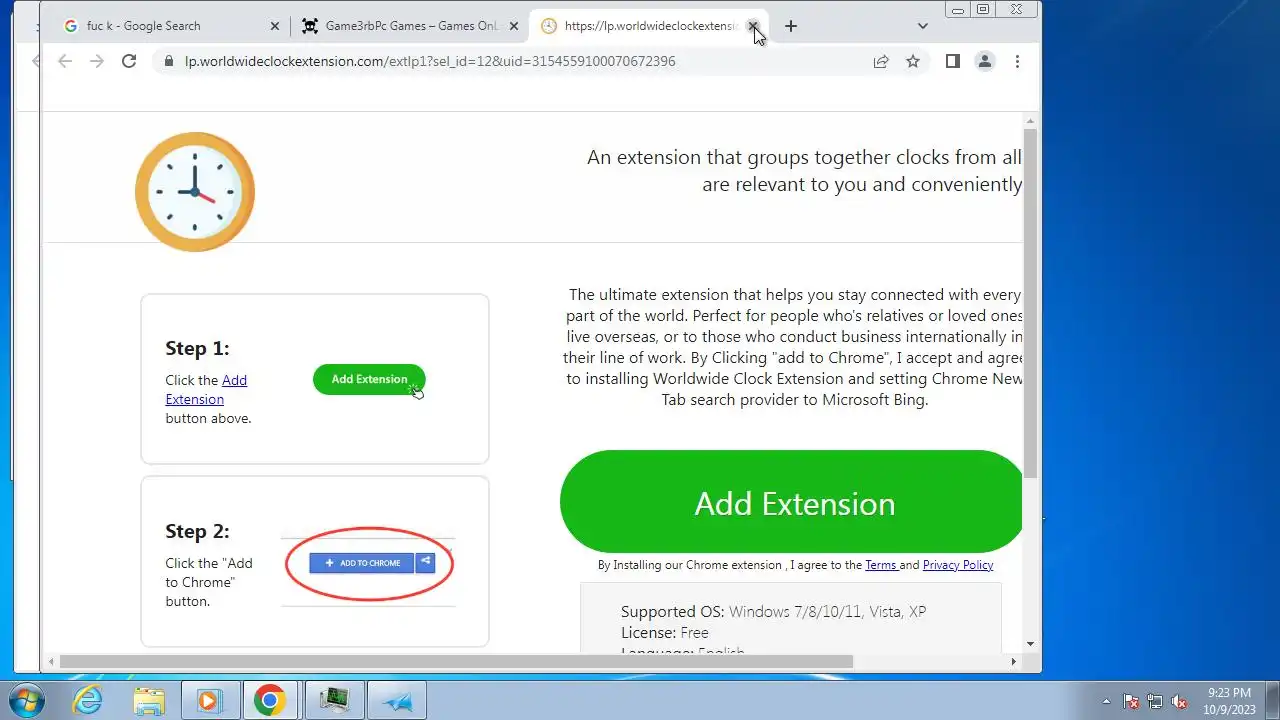Open volume tray icon

click(1179, 701)
